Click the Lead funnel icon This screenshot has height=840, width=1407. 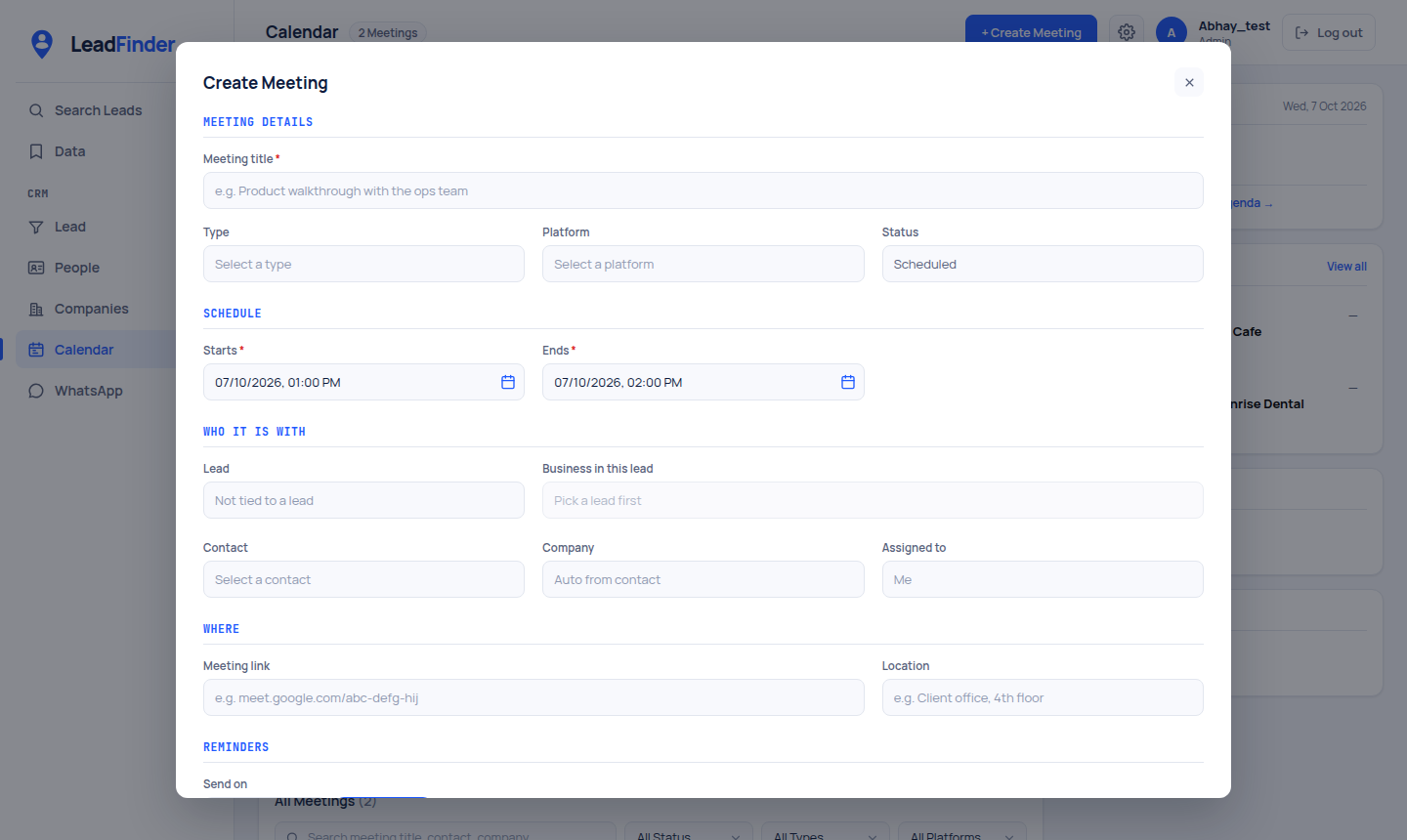(x=36, y=227)
